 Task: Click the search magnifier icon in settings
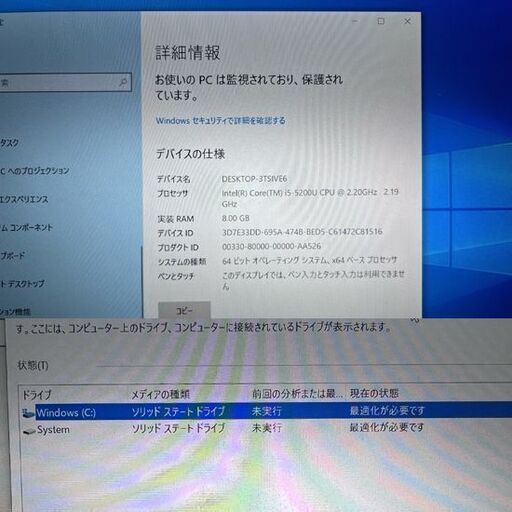[x=123, y=82]
